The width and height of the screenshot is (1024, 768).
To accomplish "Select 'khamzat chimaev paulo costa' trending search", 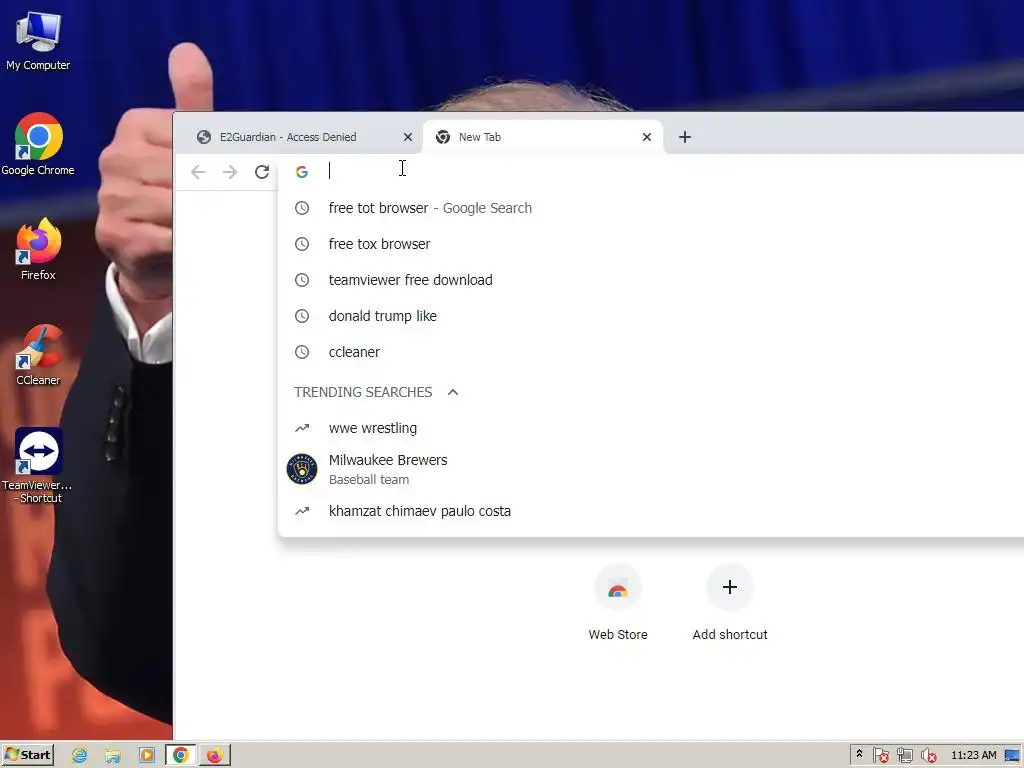I will coord(651,511).
